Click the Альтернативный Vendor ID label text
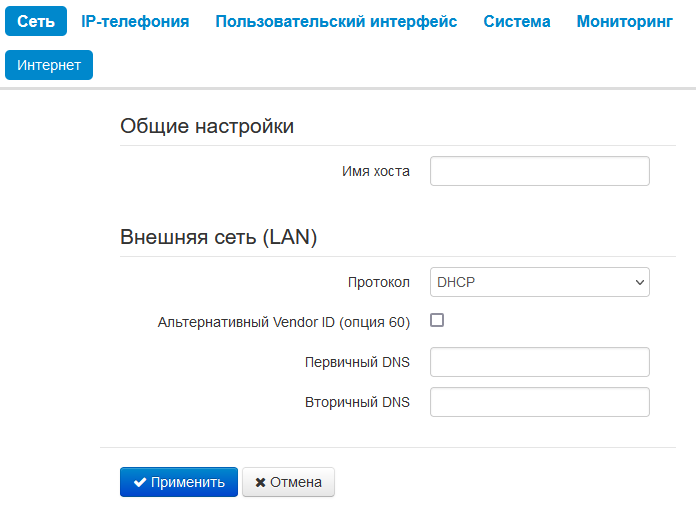Screen dimensions: 696x515 click(x=284, y=322)
